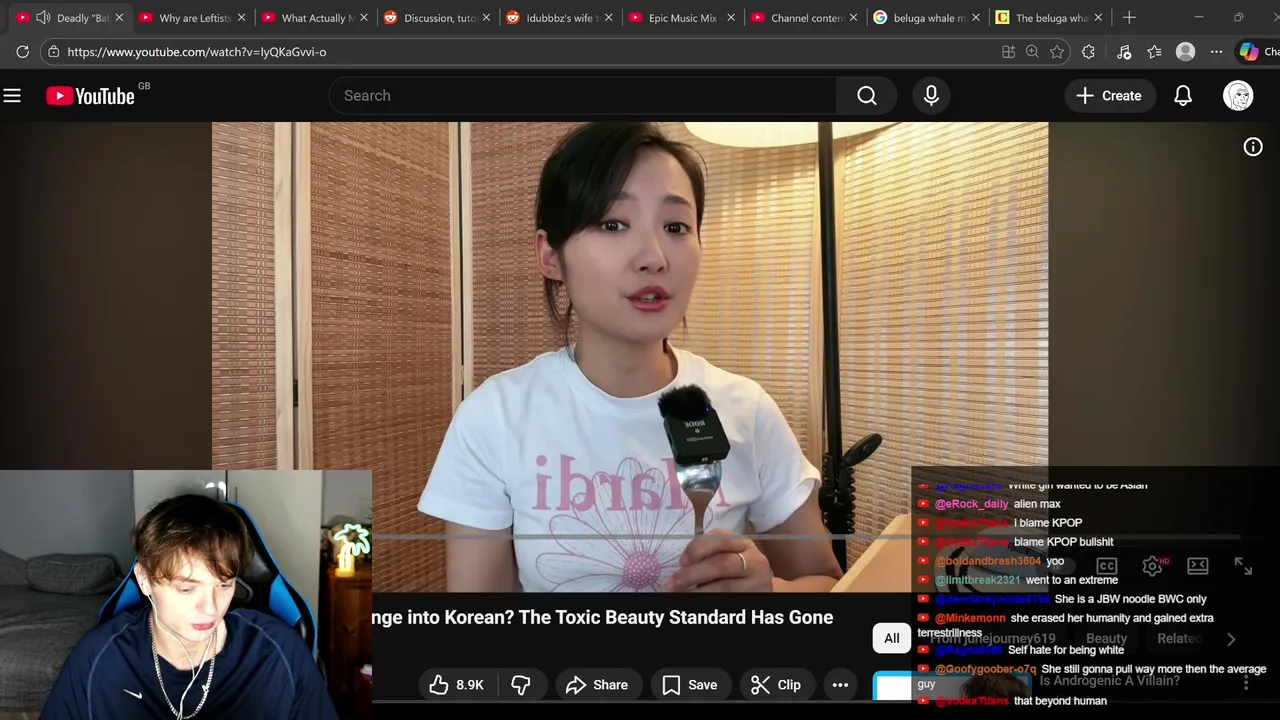Open the browser apps icon in address bar
Viewport: 1280px width, 720px height.
pos(1008,52)
